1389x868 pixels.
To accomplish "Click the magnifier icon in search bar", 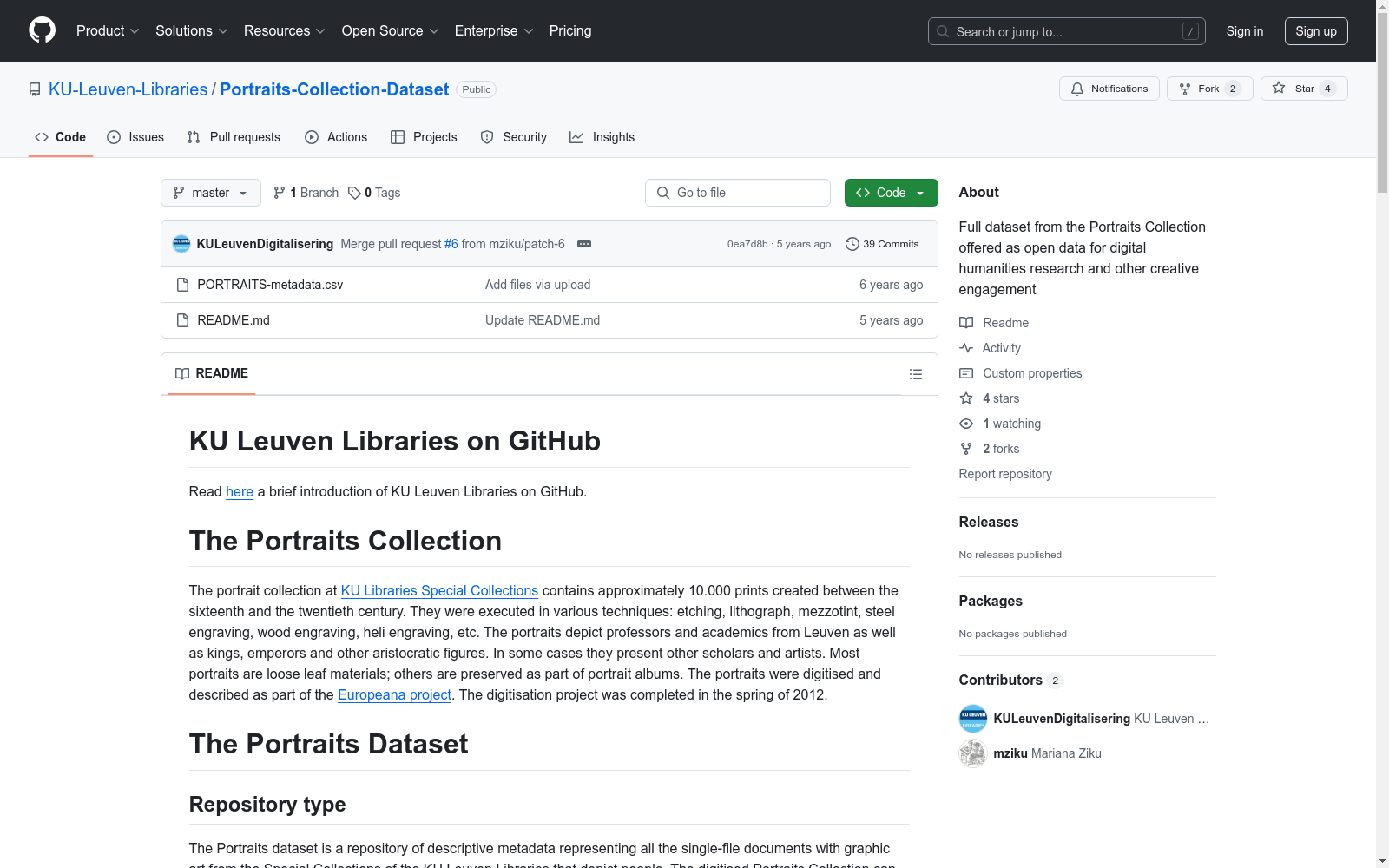I will (x=943, y=31).
